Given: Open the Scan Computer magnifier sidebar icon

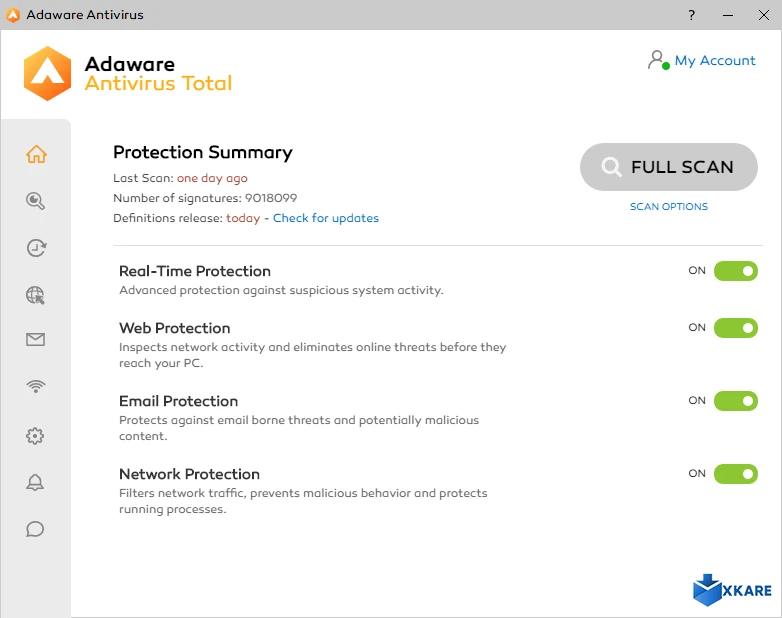Looking at the screenshot, I should click(x=35, y=201).
